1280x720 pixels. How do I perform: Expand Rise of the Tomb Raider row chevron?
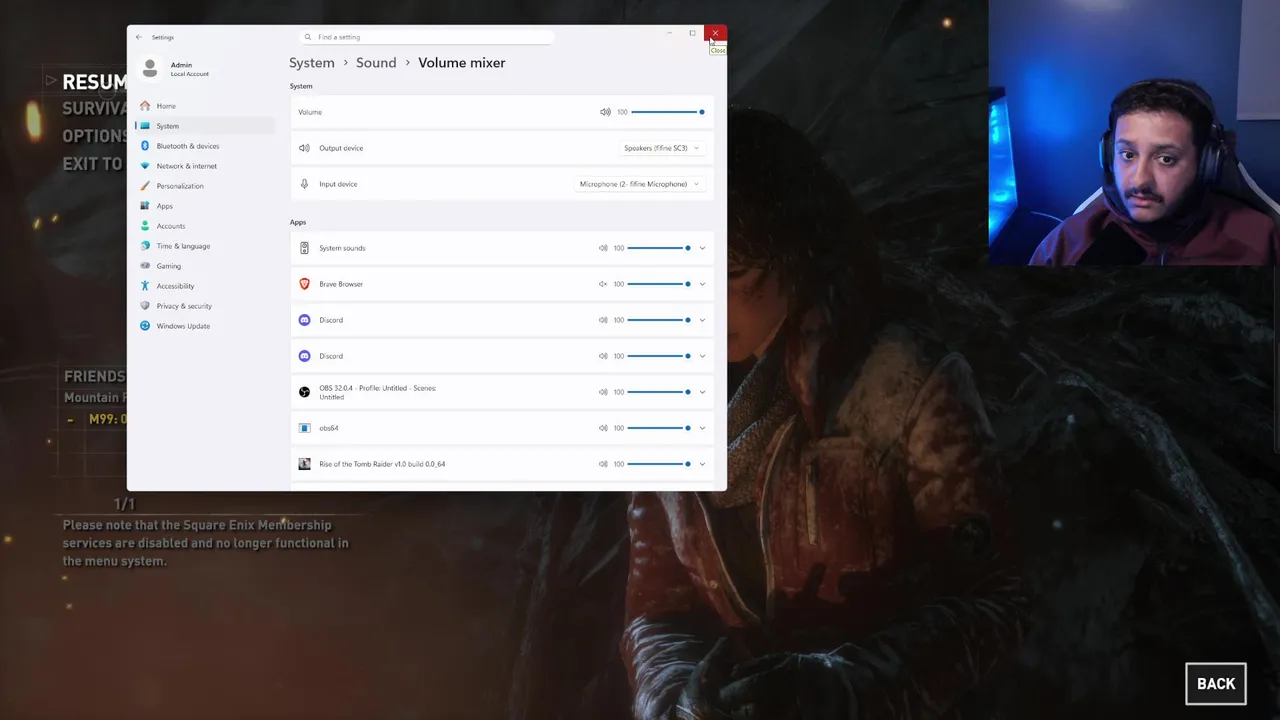coord(702,464)
